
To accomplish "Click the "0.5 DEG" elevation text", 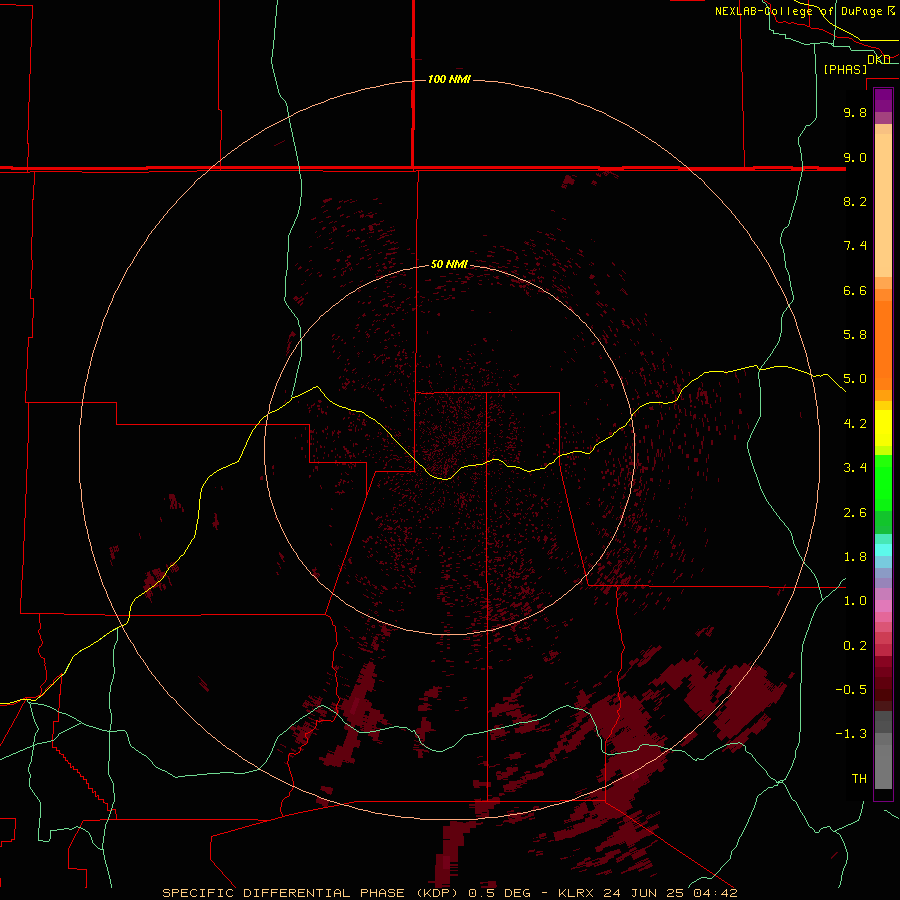I will (501, 893).
